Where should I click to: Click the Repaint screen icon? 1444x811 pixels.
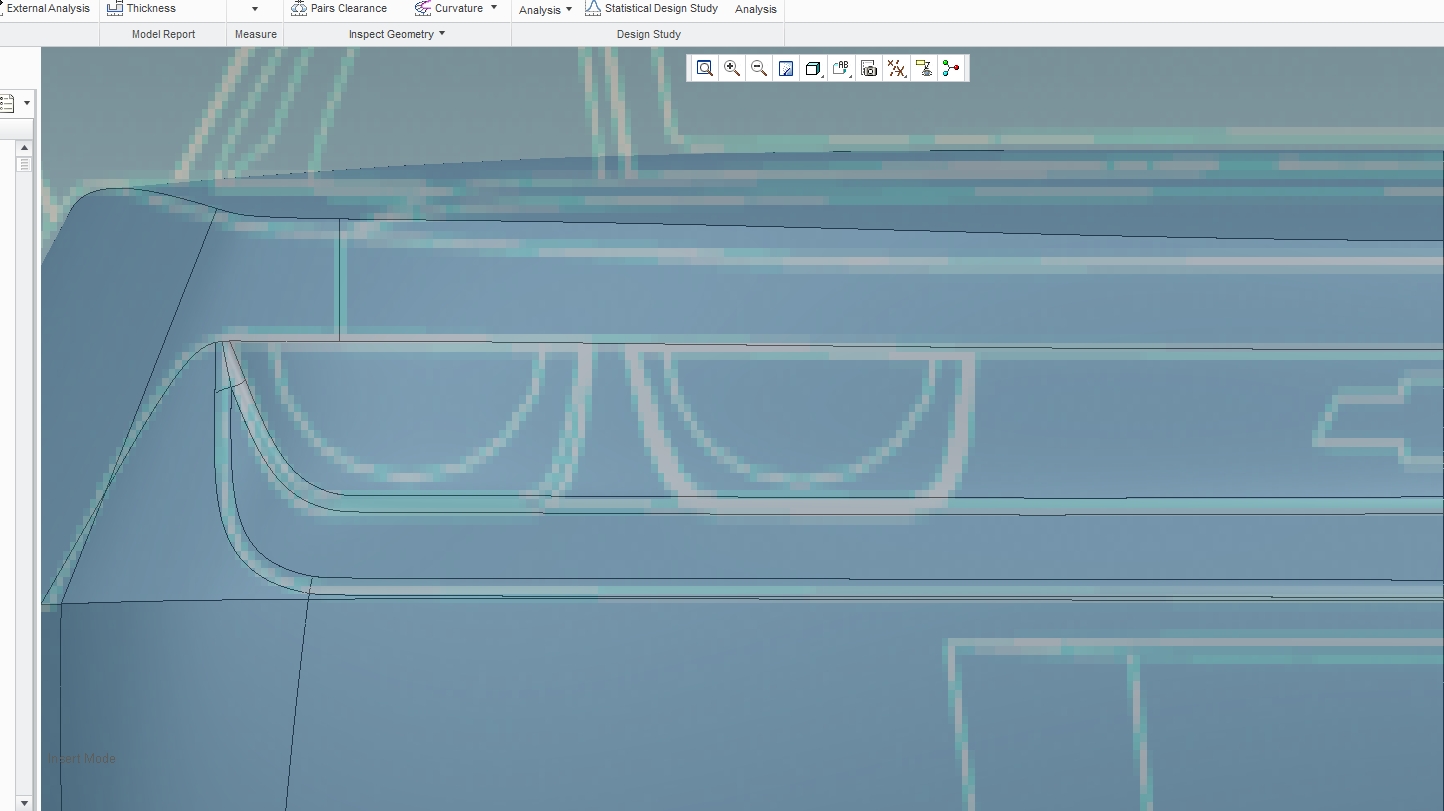[786, 68]
